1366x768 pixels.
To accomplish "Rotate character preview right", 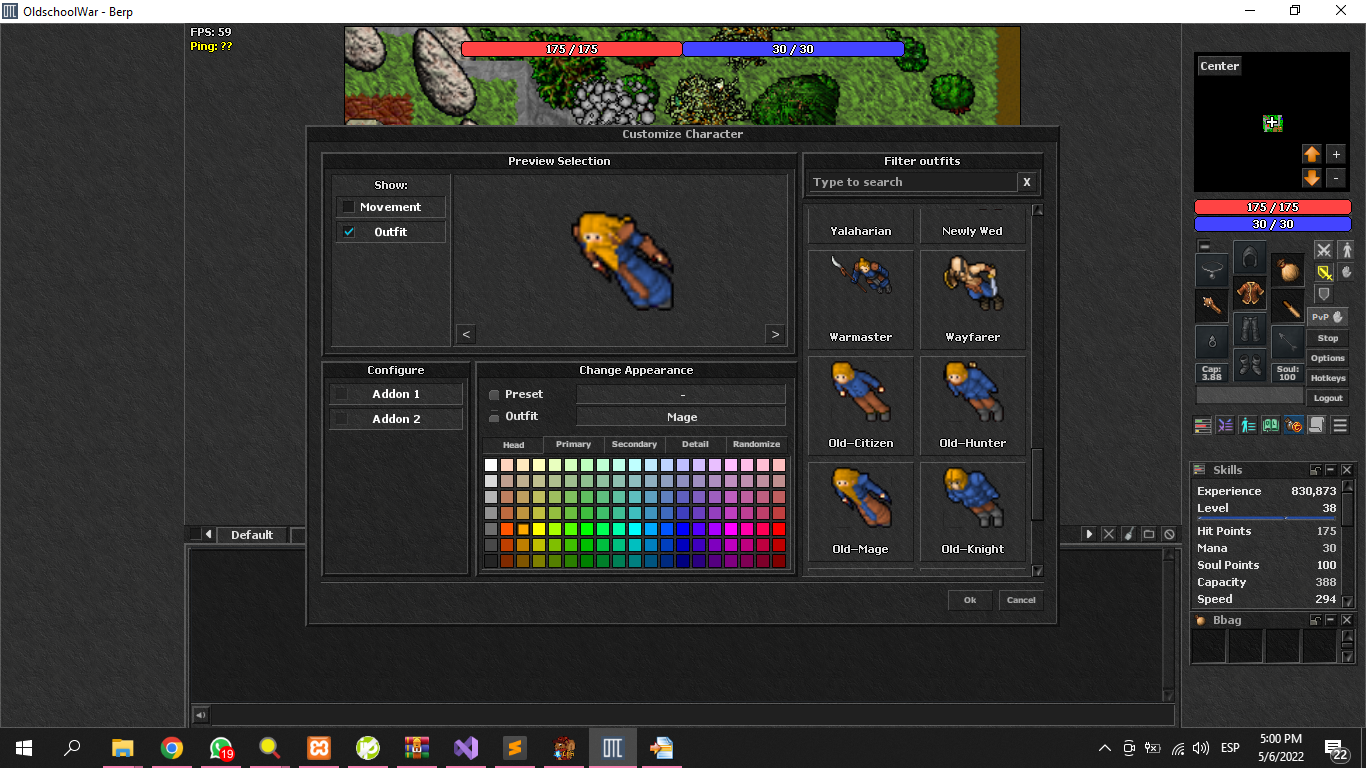I will point(775,334).
